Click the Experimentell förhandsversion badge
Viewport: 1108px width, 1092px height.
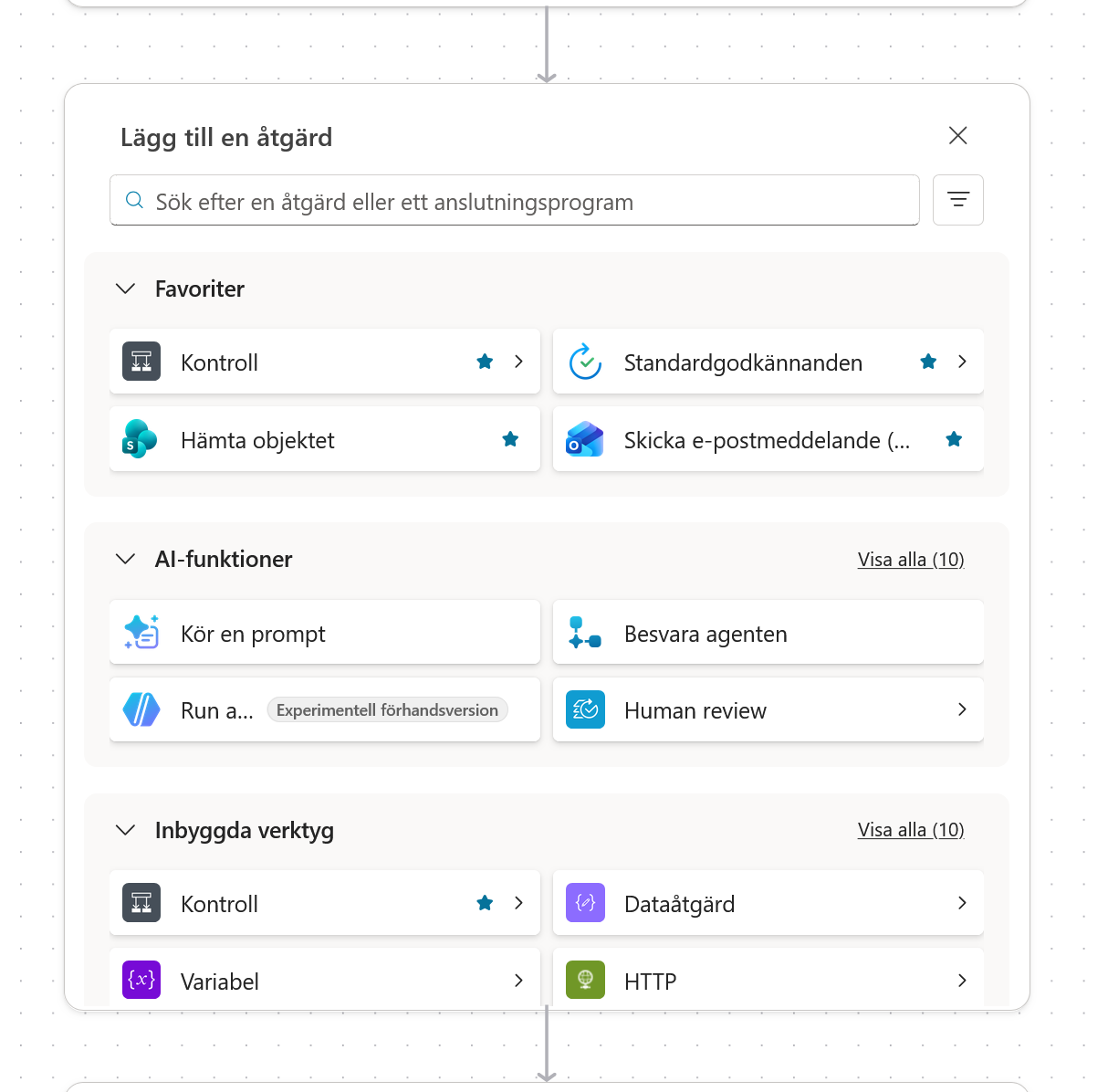[x=387, y=710]
